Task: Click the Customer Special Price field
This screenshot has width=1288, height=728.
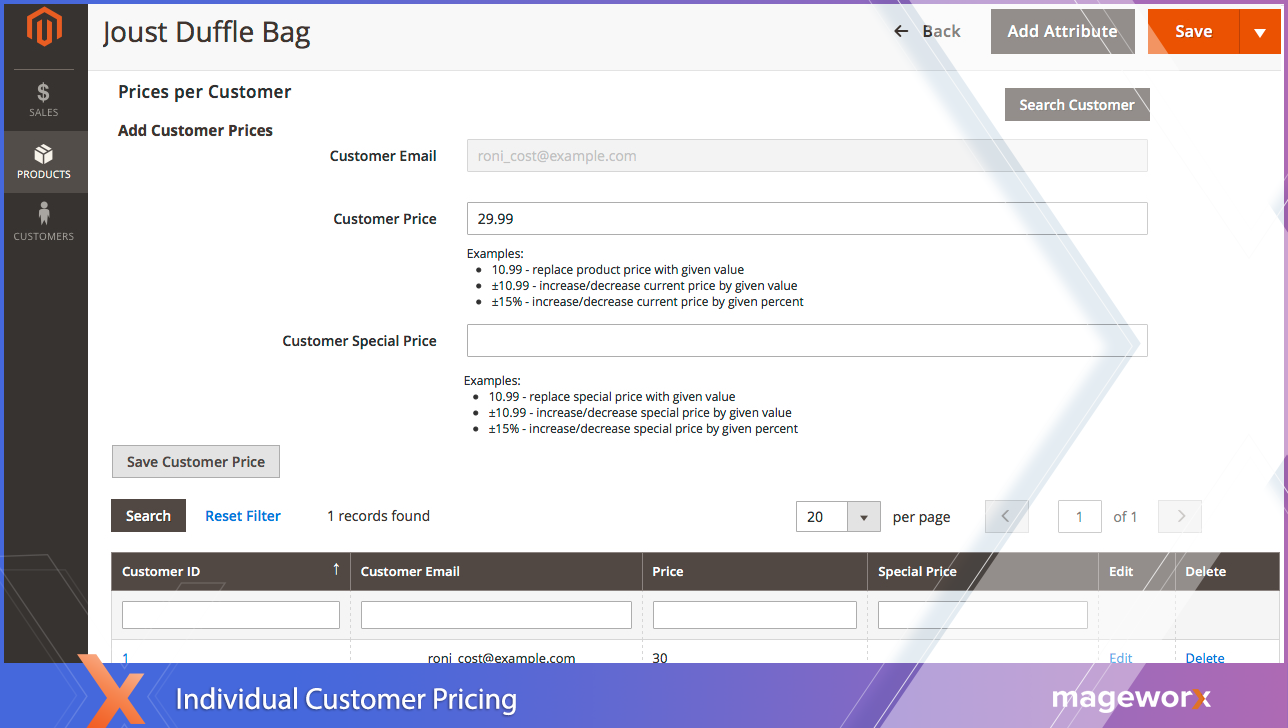Action: pos(806,341)
